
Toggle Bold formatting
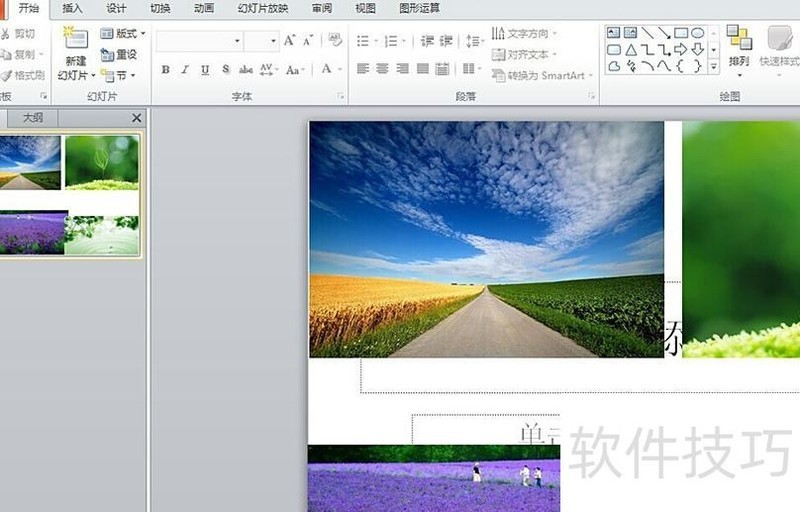[x=165, y=70]
